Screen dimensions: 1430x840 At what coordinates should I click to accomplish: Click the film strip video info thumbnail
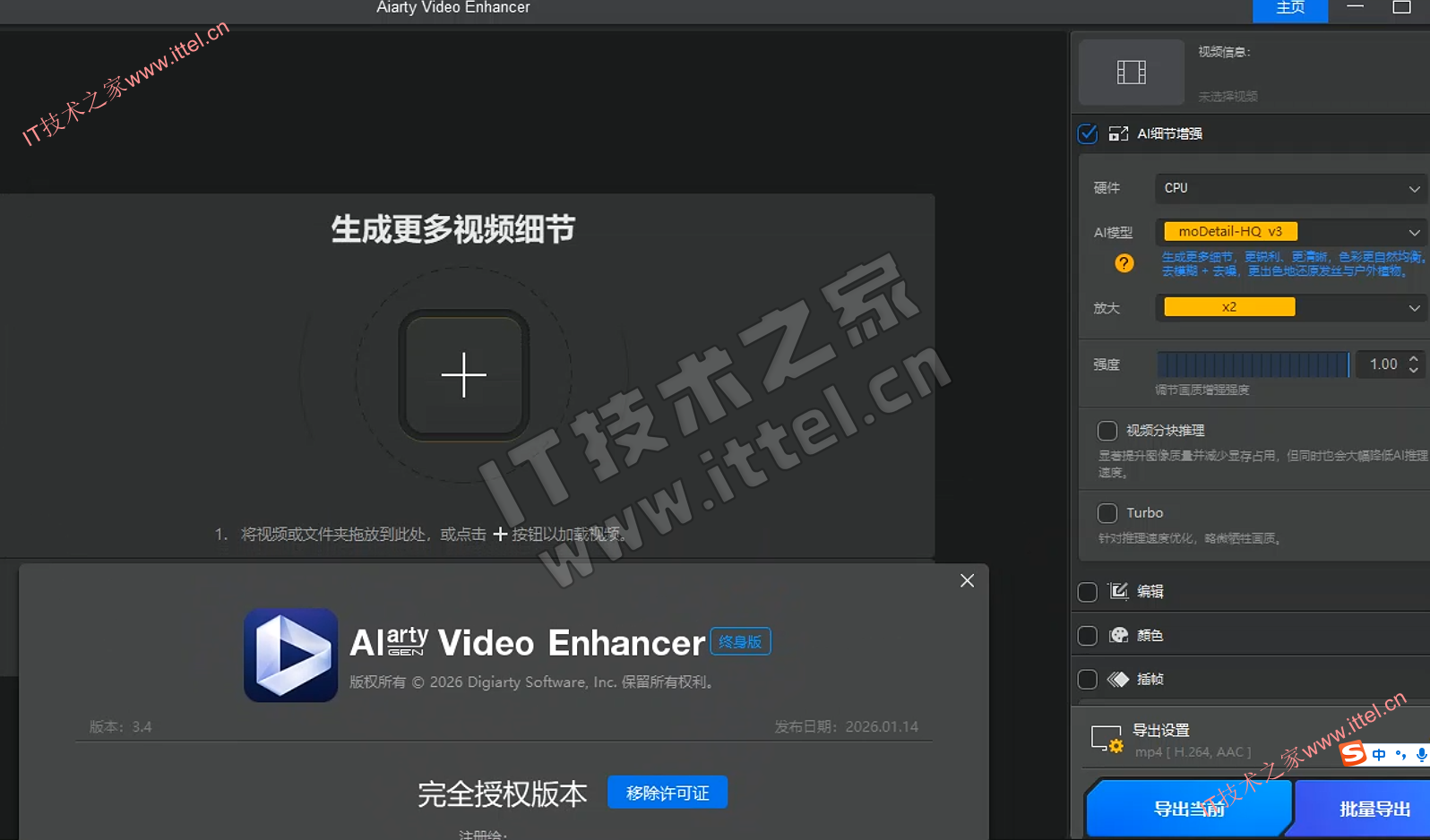(1131, 72)
